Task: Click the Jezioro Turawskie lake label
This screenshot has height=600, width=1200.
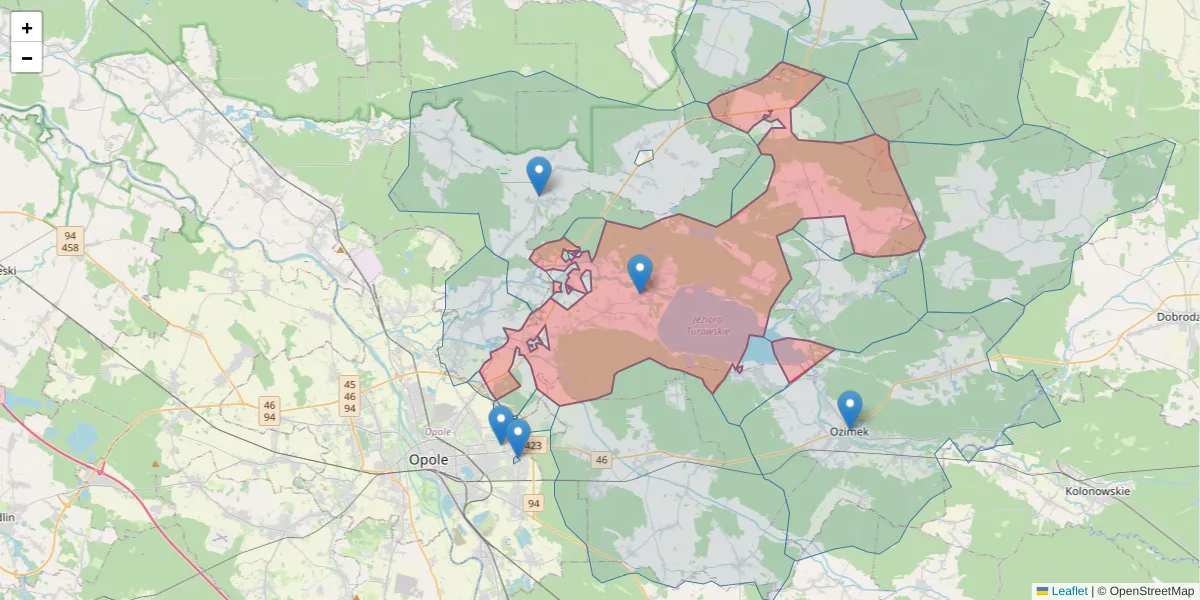Action: point(709,324)
